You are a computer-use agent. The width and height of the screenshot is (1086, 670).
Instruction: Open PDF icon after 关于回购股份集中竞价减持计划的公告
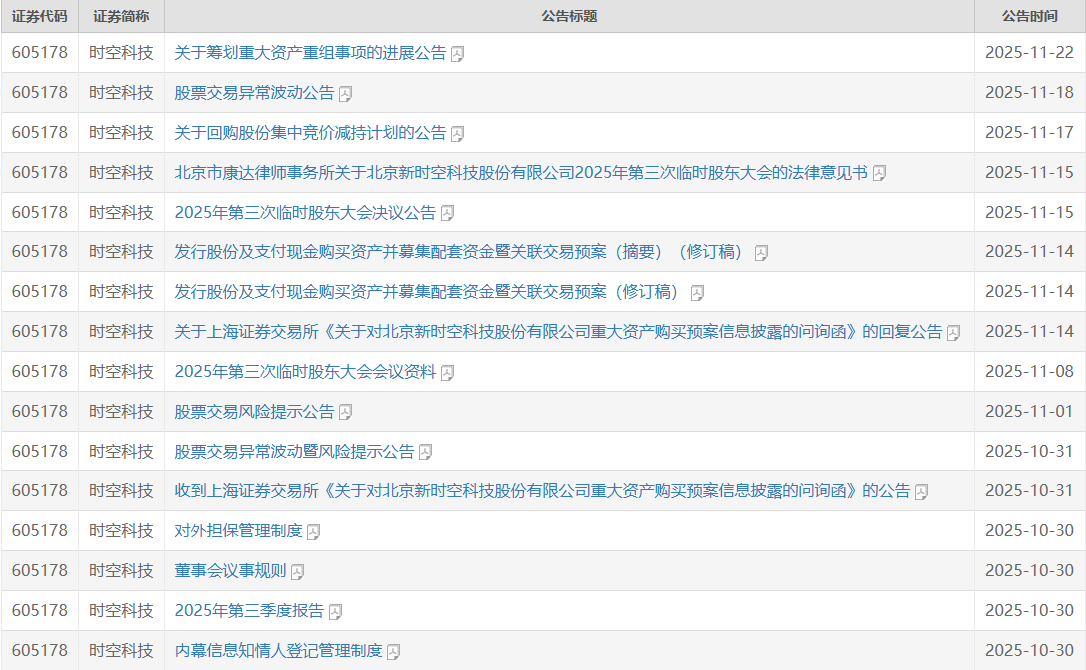pos(458,134)
